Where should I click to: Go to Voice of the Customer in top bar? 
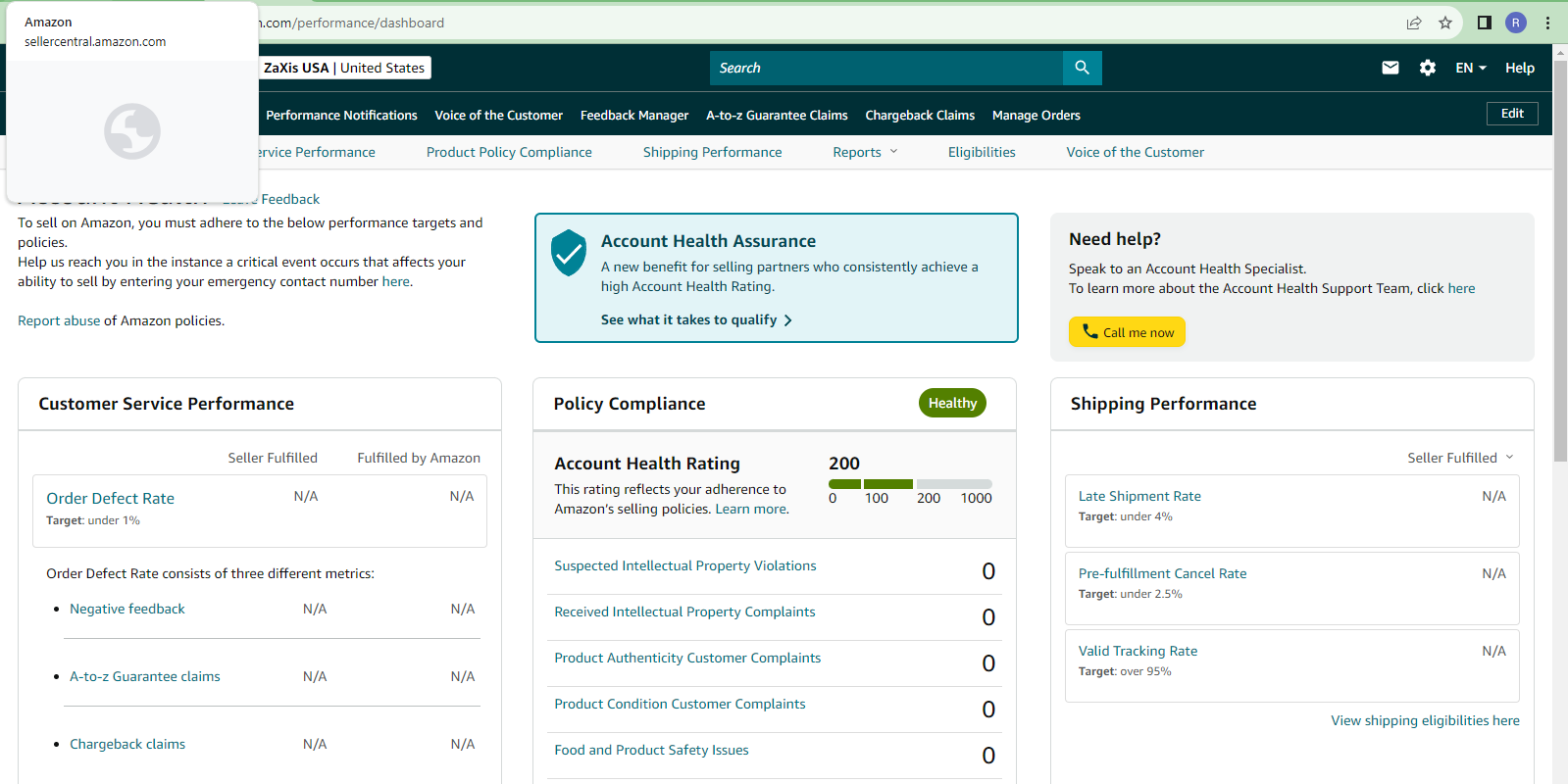point(498,115)
